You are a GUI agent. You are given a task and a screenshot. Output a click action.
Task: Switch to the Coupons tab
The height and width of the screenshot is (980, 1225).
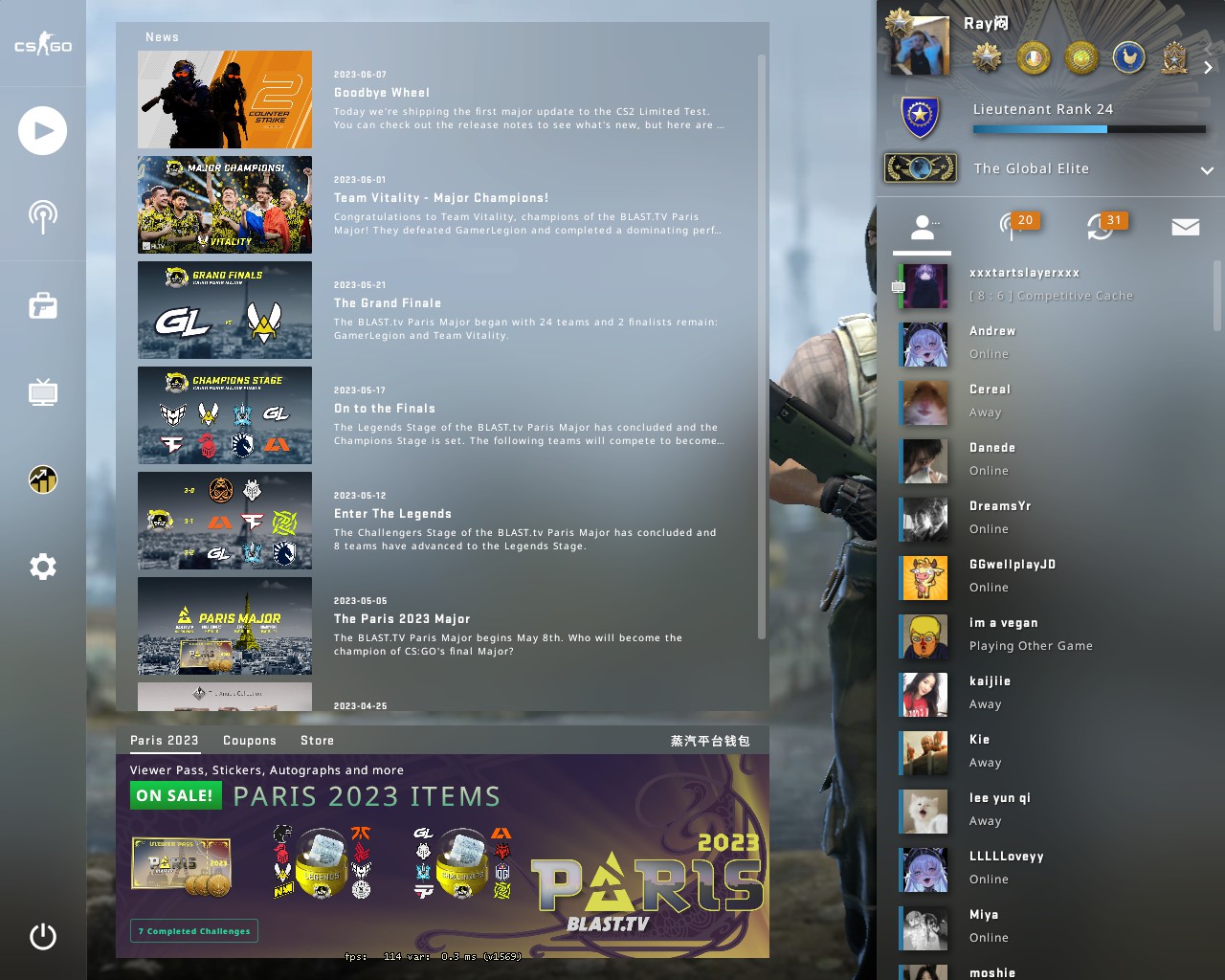coord(250,741)
